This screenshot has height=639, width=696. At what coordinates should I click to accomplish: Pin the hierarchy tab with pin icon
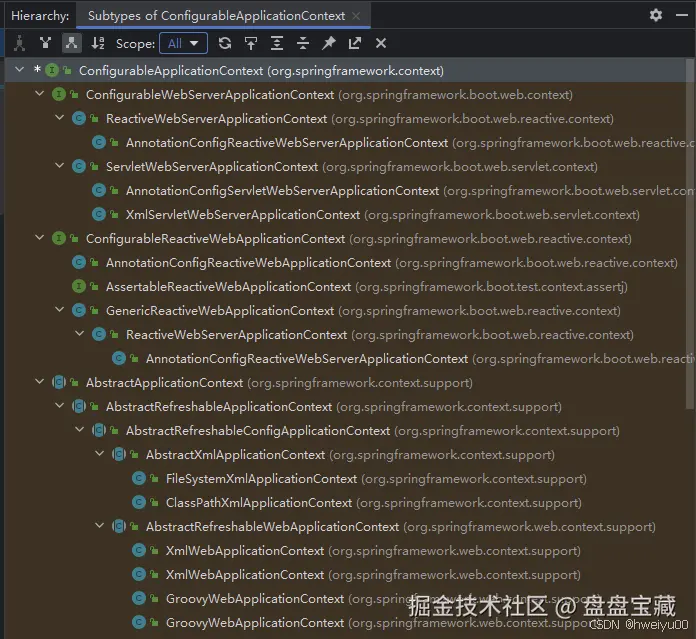[329, 43]
